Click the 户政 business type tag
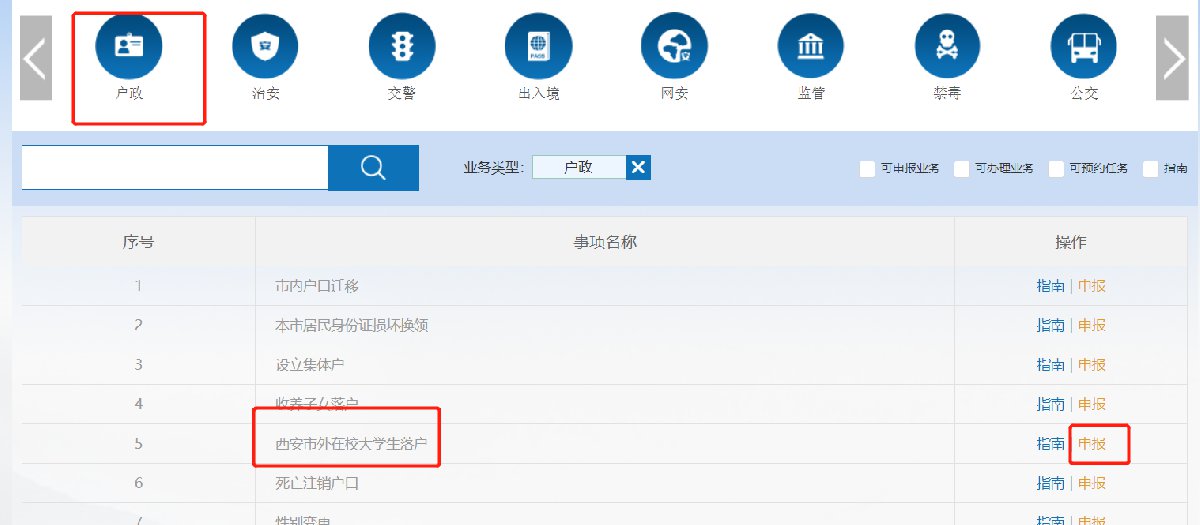Viewport: 1200px width, 525px height. [x=579, y=167]
